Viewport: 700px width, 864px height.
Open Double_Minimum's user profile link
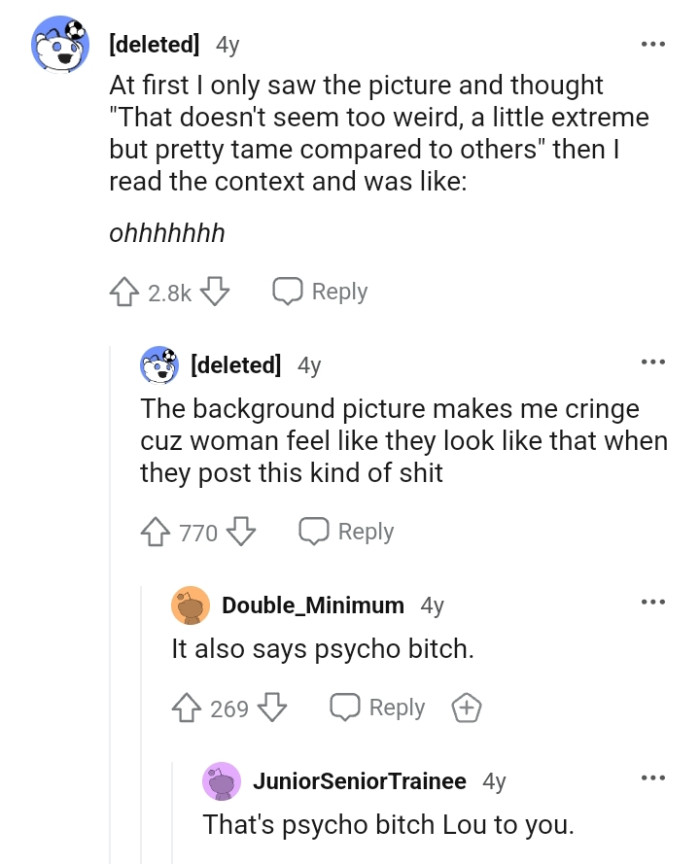click(x=313, y=605)
